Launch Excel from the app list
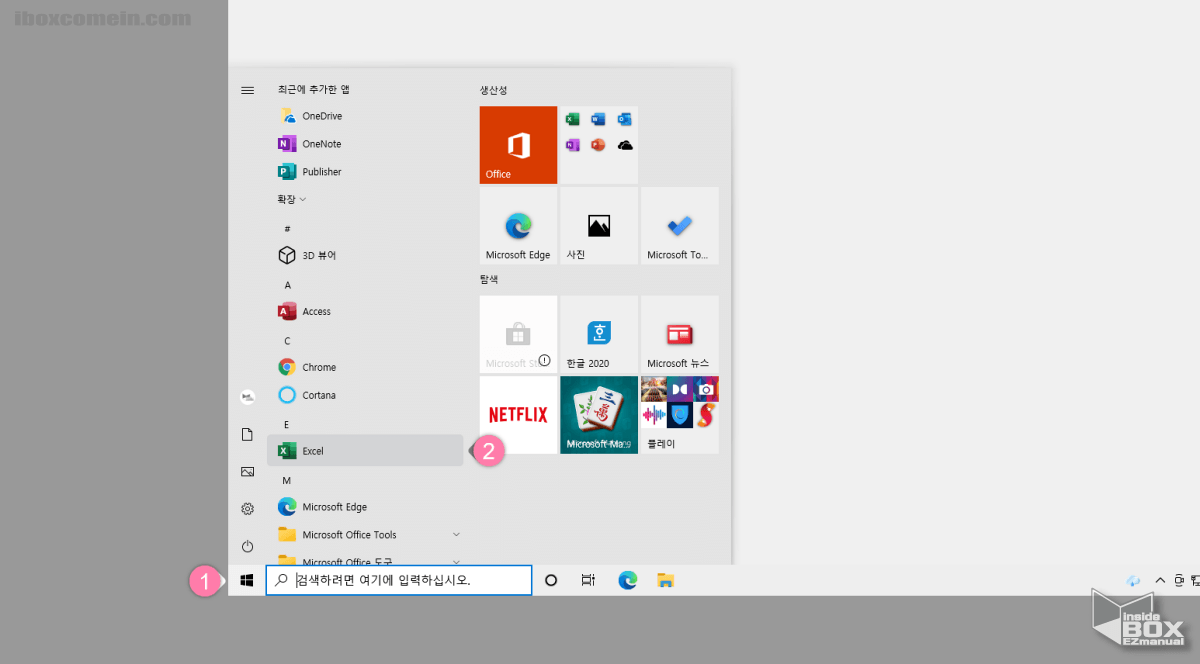 [311, 450]
